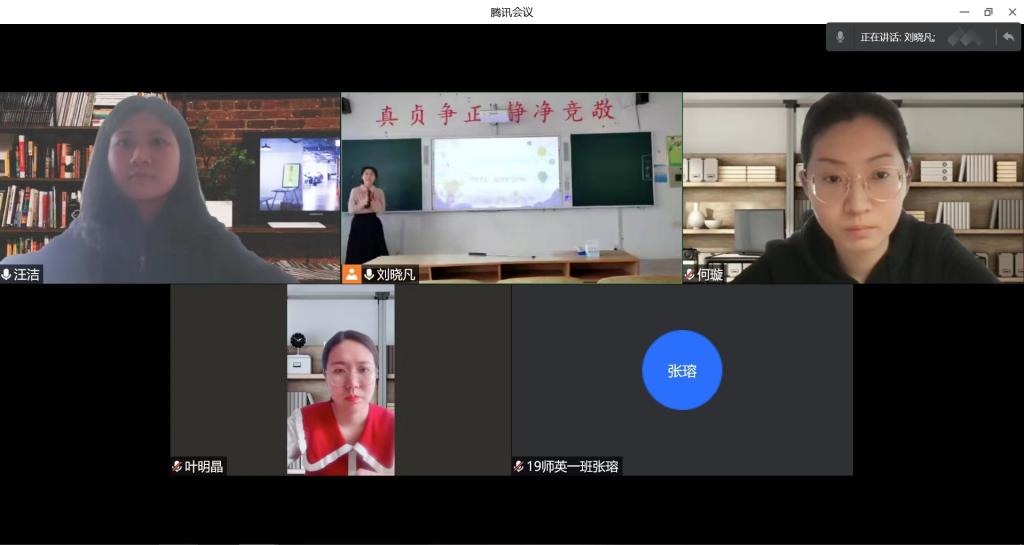Image resolution: width=1024 pixels, height=545 pixels.
Task: Click the '正在讲话: 刘晓凡' speaking status text
Action: [x=897, y=37]
